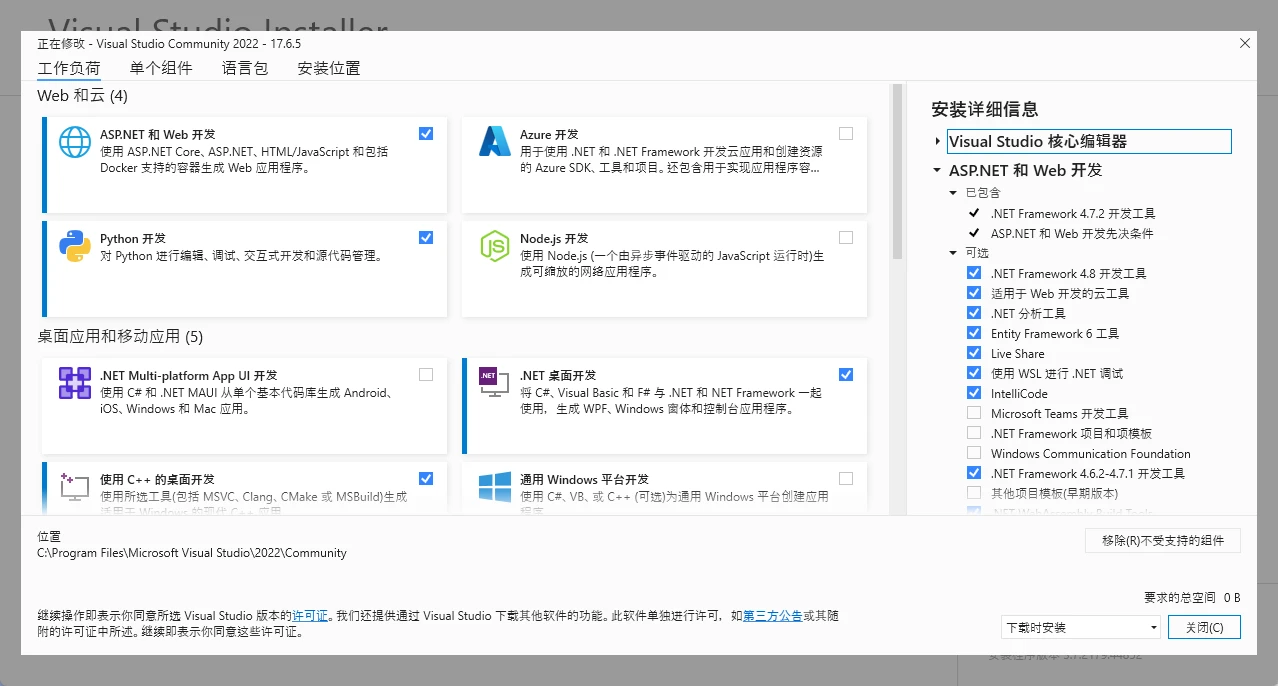Enable the Azure 开发 workload checkbox

[x=846, y=133]
